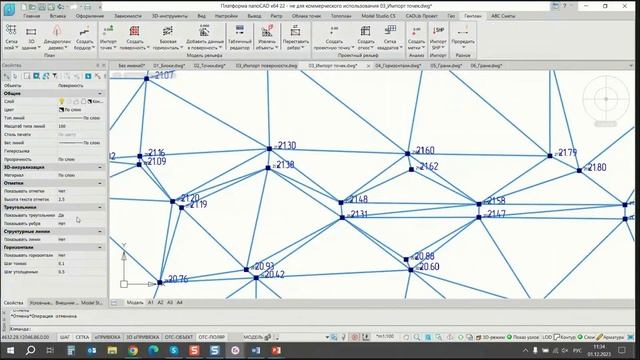The height and width of the screenshot is (360, 640).
Task: Toggle СЕТКА grid display in status bar
Action: pos(82,337)
